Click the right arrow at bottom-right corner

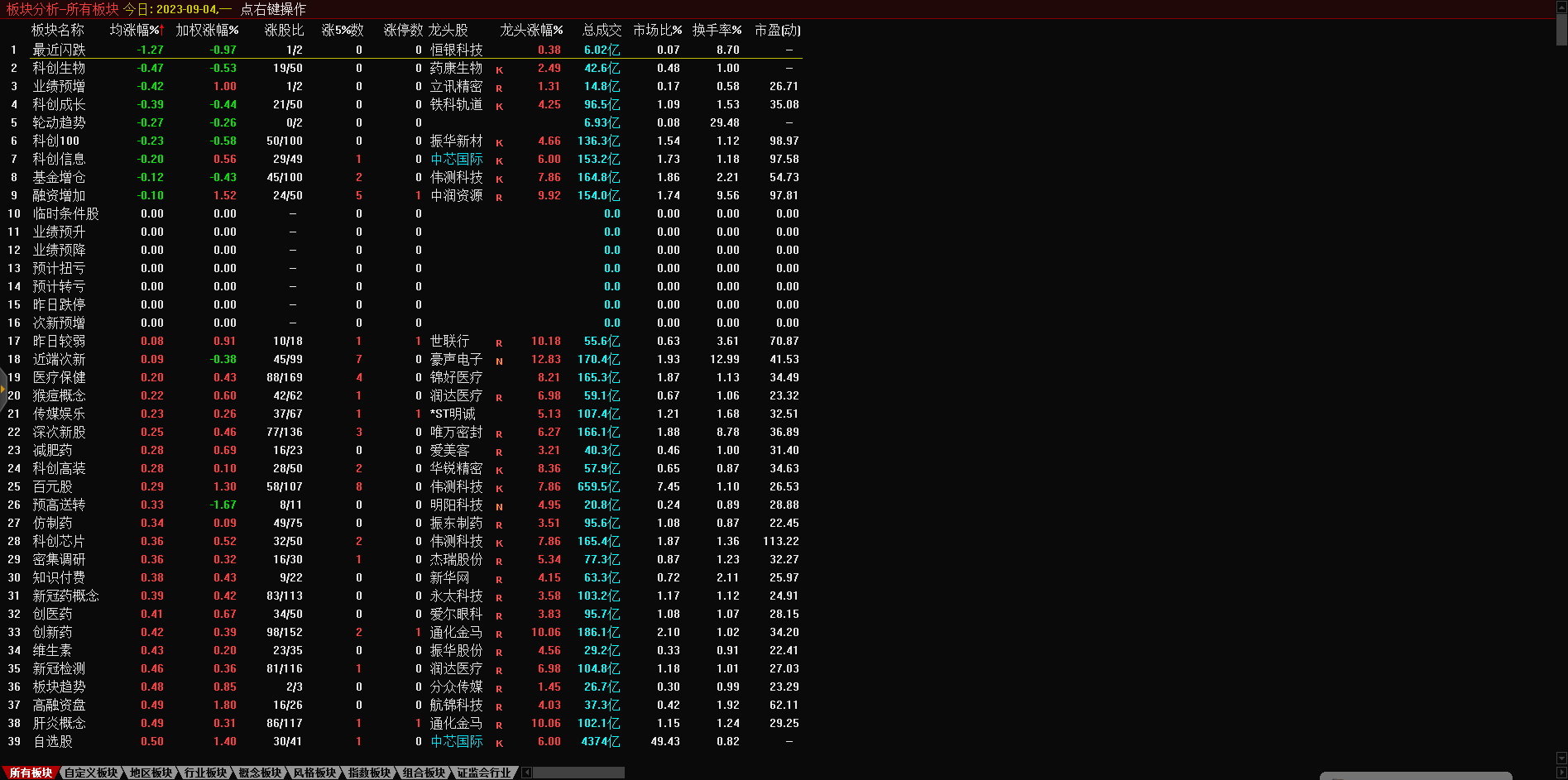pyautogui.click(x=1561, y=773)
